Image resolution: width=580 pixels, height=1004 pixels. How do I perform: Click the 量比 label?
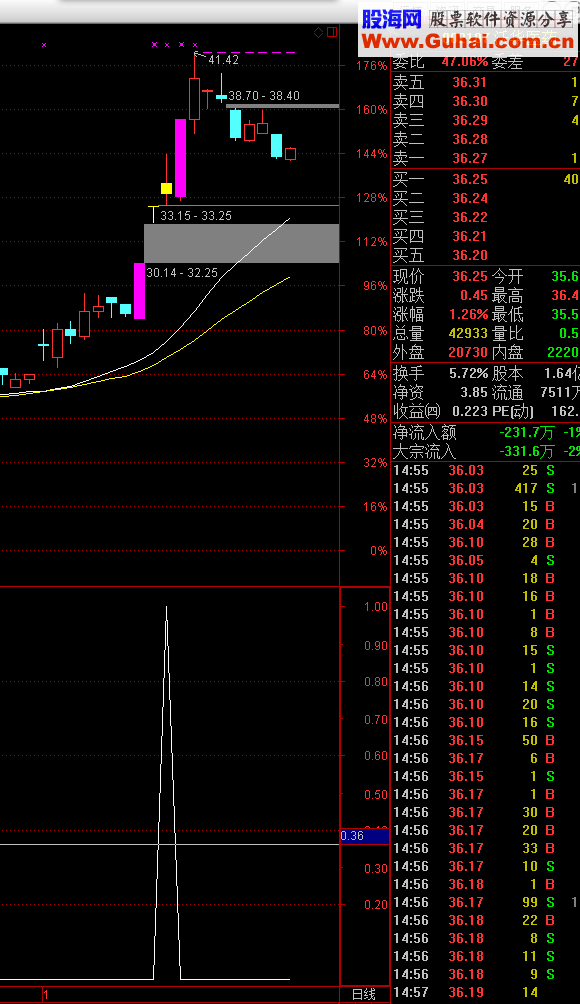click(x=508, y=334)
